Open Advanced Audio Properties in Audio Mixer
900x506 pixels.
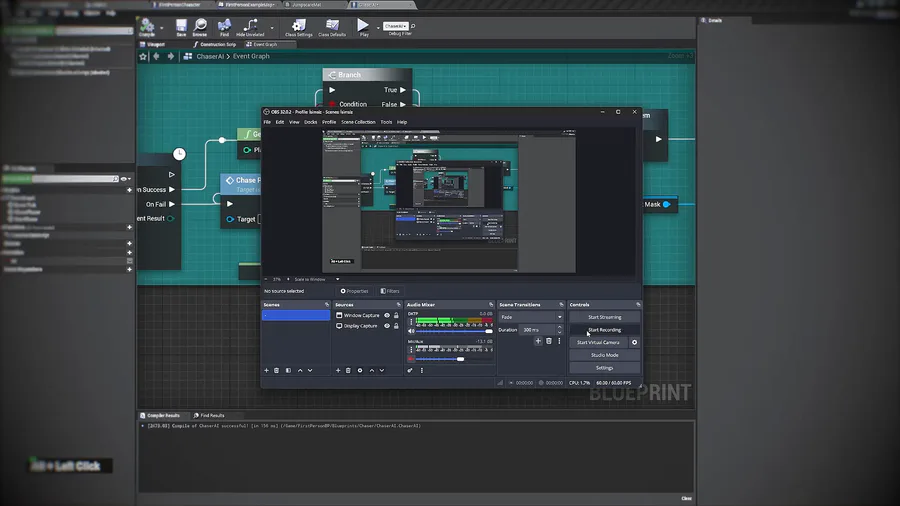tap(410, 371)
